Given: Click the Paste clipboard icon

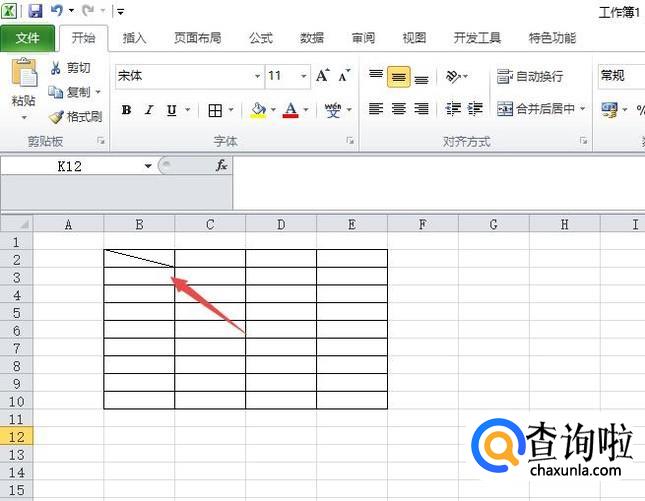Looking at the screenshot, I should (24, 72).
